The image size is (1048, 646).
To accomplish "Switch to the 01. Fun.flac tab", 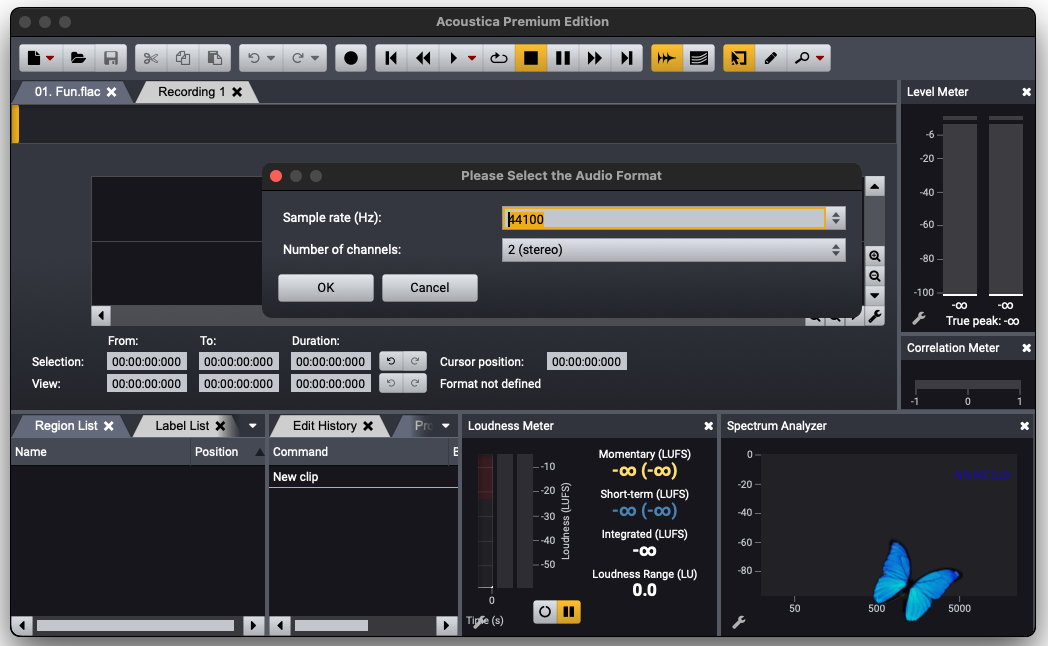I will 68,92.
